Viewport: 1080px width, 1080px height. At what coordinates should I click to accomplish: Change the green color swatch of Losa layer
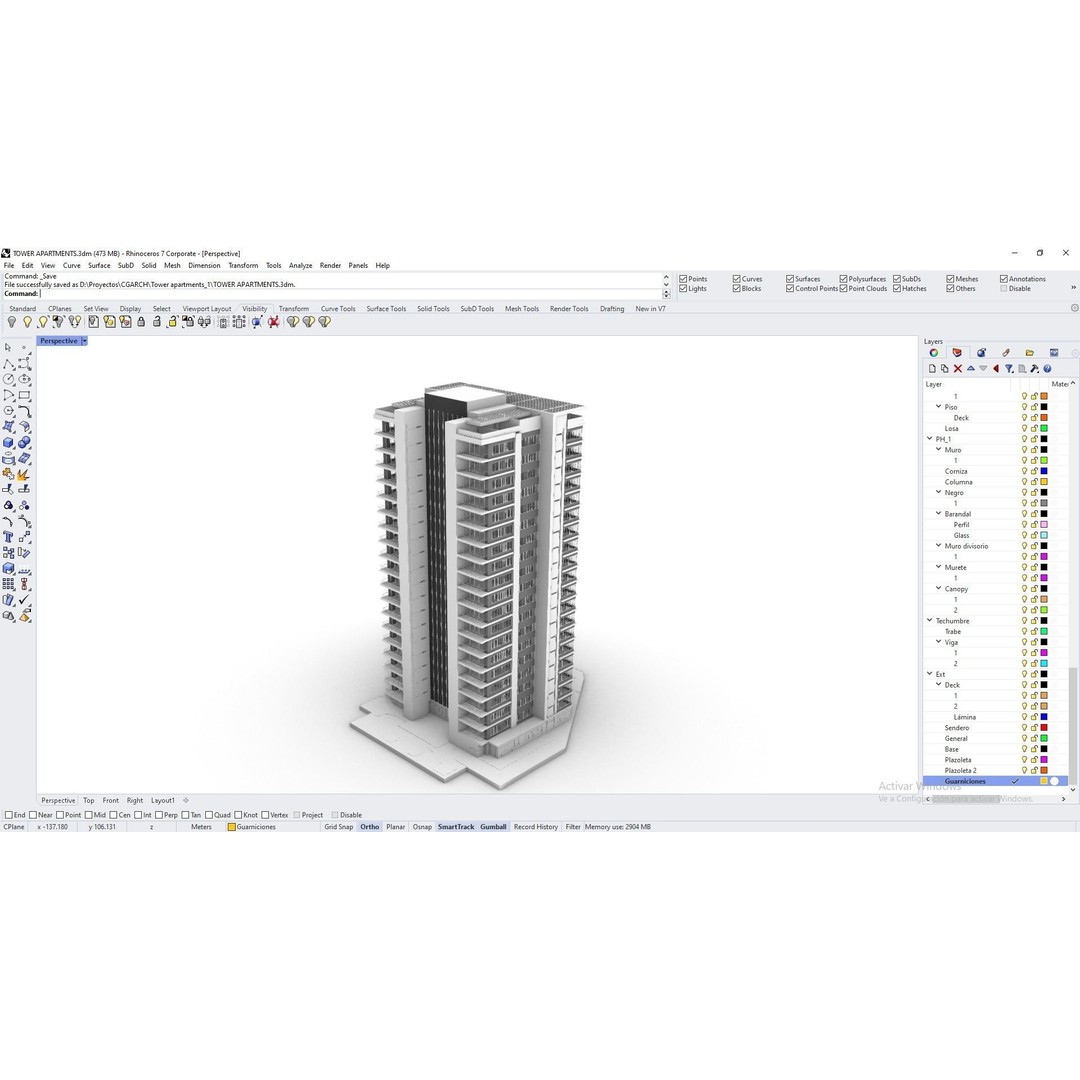click(x=1043, y=428)
